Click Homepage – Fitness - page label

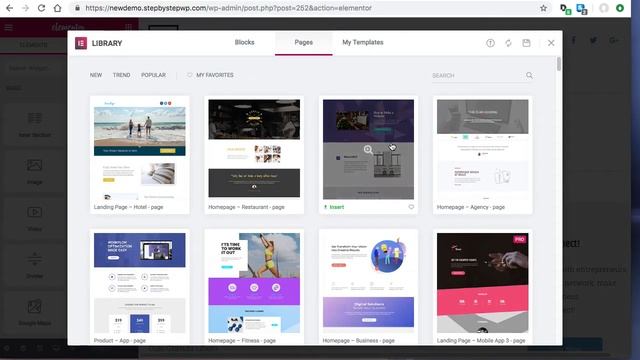point(242,340)
